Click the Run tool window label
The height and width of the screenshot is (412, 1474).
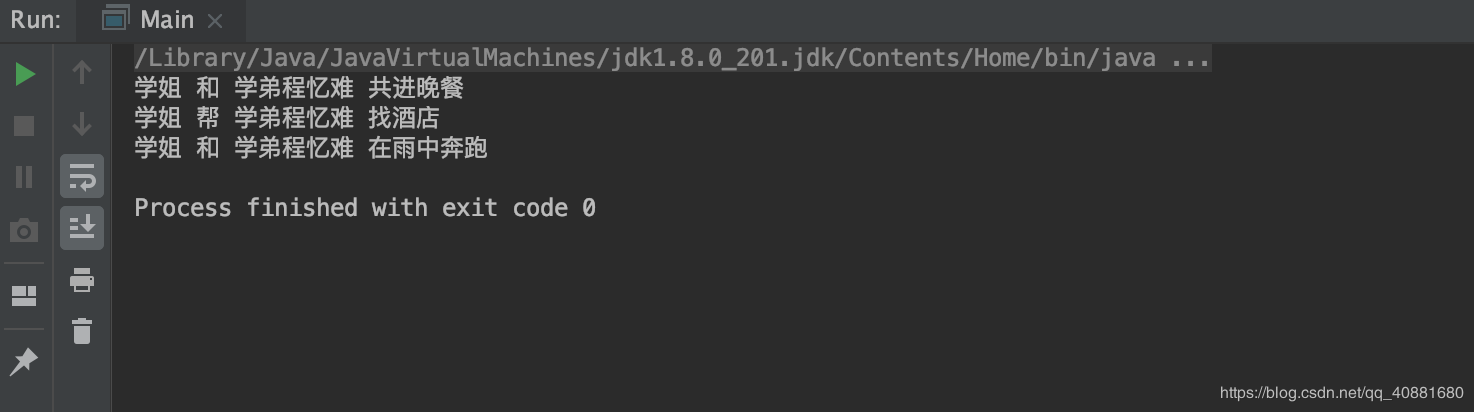(36, 20)
